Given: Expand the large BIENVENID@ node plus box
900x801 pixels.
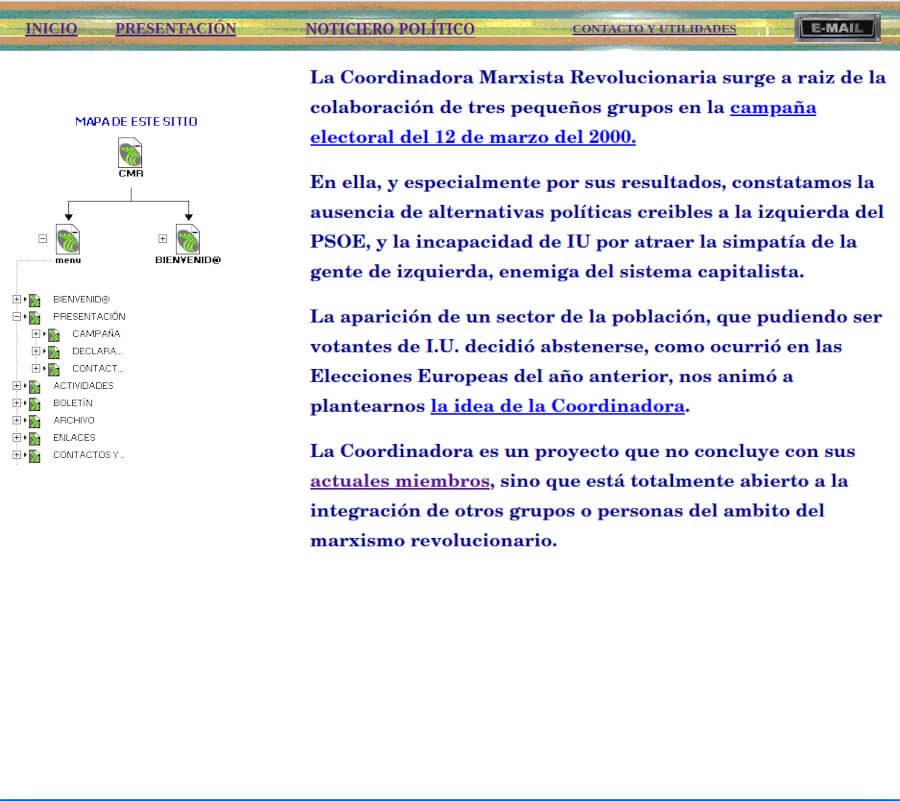Looking at the screenshot, I should (x=163, y=238).
